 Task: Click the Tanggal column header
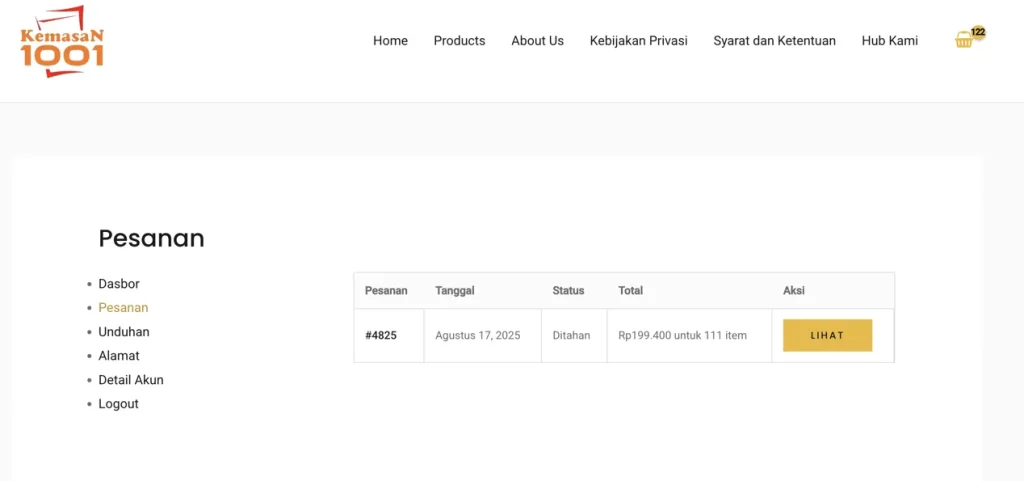coord(455,290)
